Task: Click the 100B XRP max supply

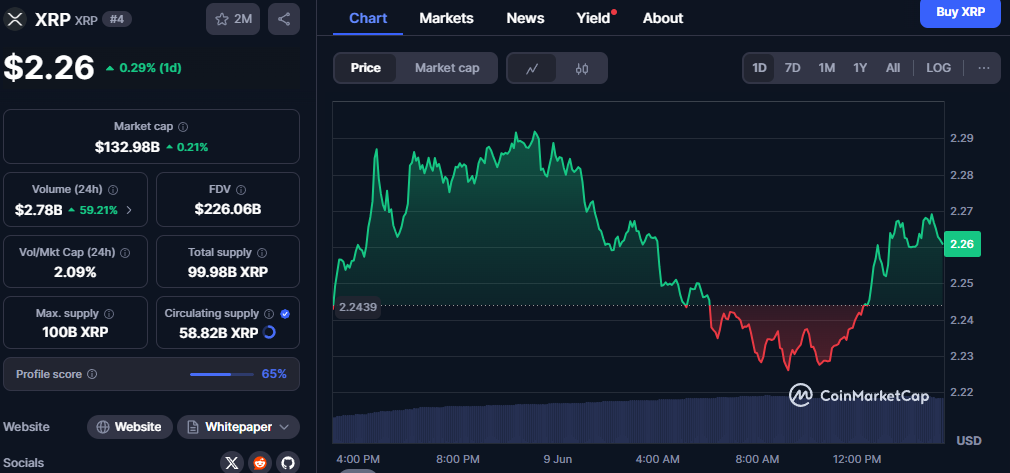Action: click(75, 333)
